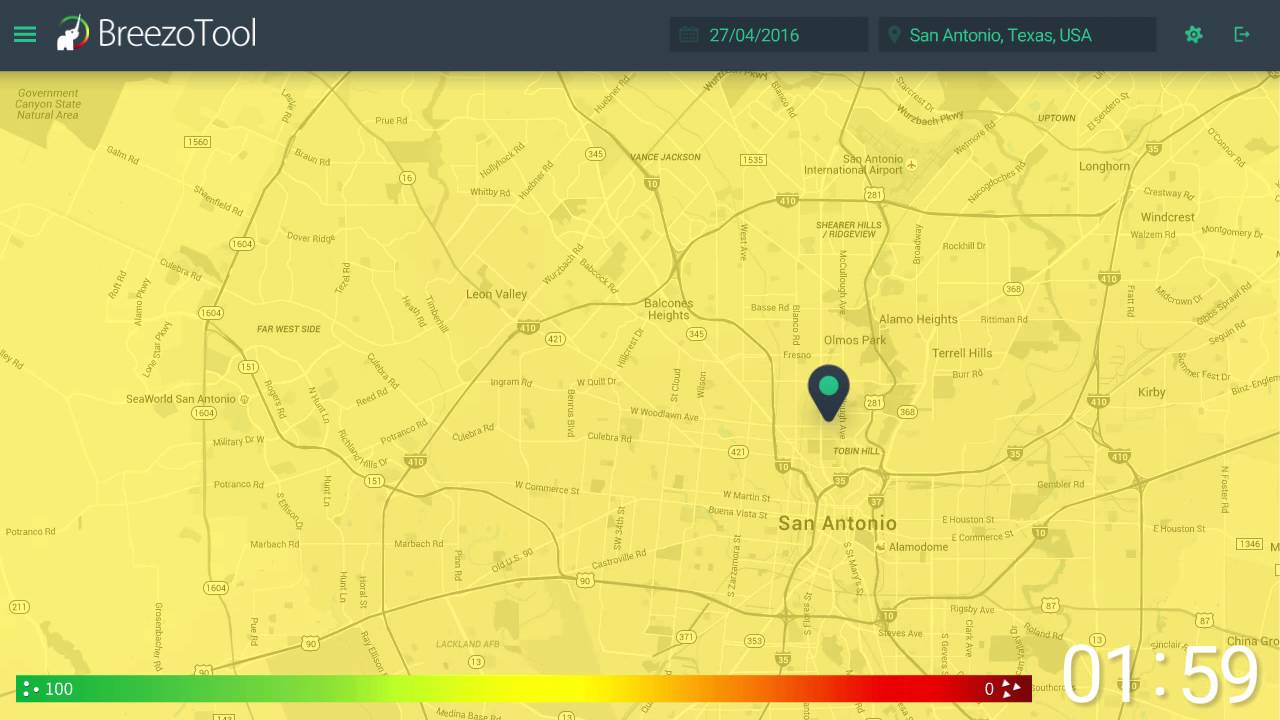This screenshot has height=720, width=1280.
Task: Click San Antonio International Airport label
Action: (x=853, y=165)
